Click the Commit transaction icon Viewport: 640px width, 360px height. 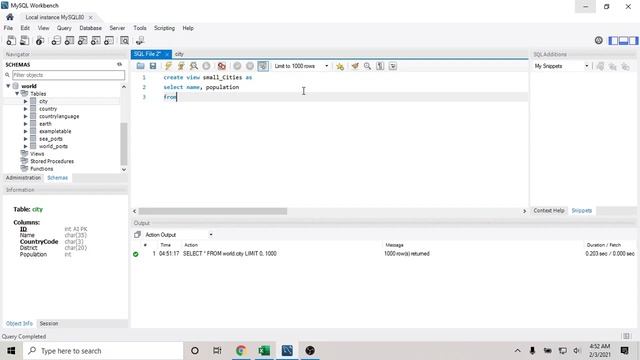237,66
